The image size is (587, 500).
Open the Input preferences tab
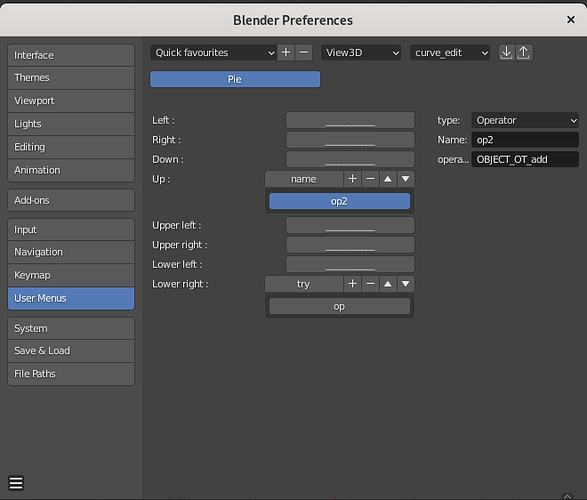(x=71, y=229)
